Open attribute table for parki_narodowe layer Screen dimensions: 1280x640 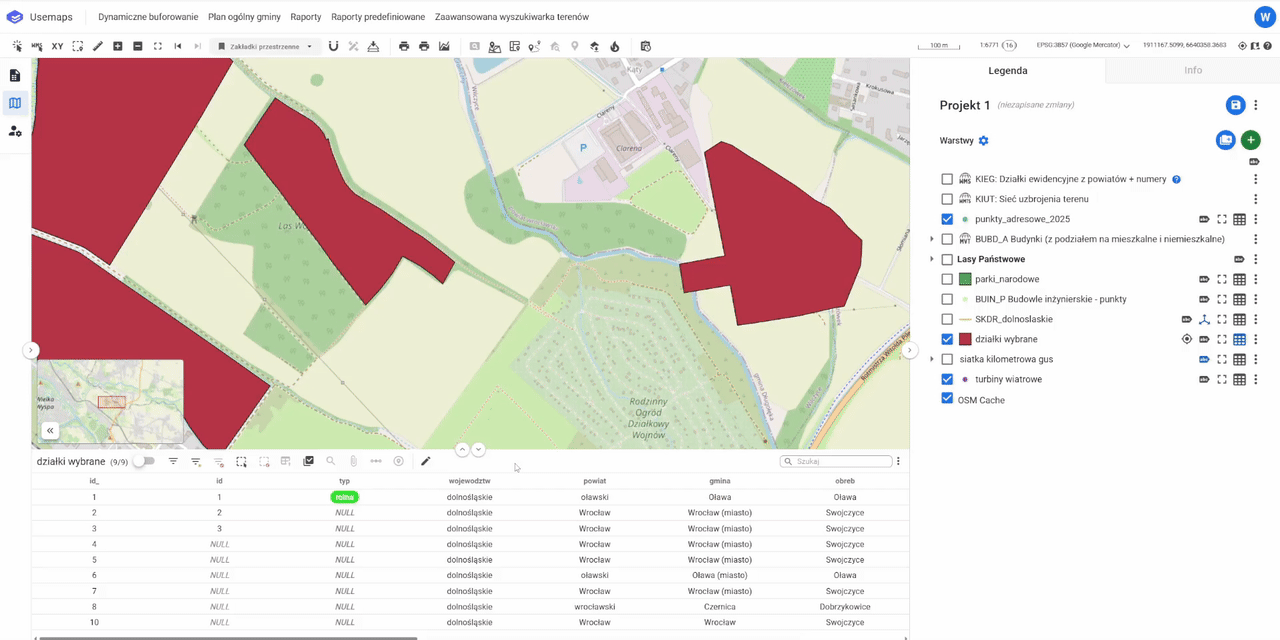1239,279
